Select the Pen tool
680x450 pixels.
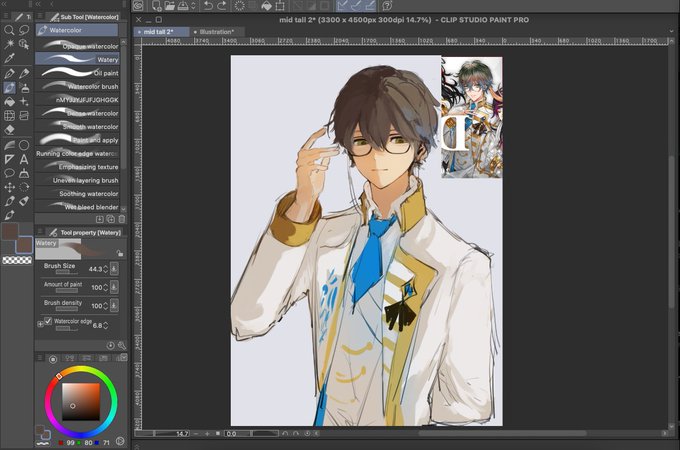9,73
